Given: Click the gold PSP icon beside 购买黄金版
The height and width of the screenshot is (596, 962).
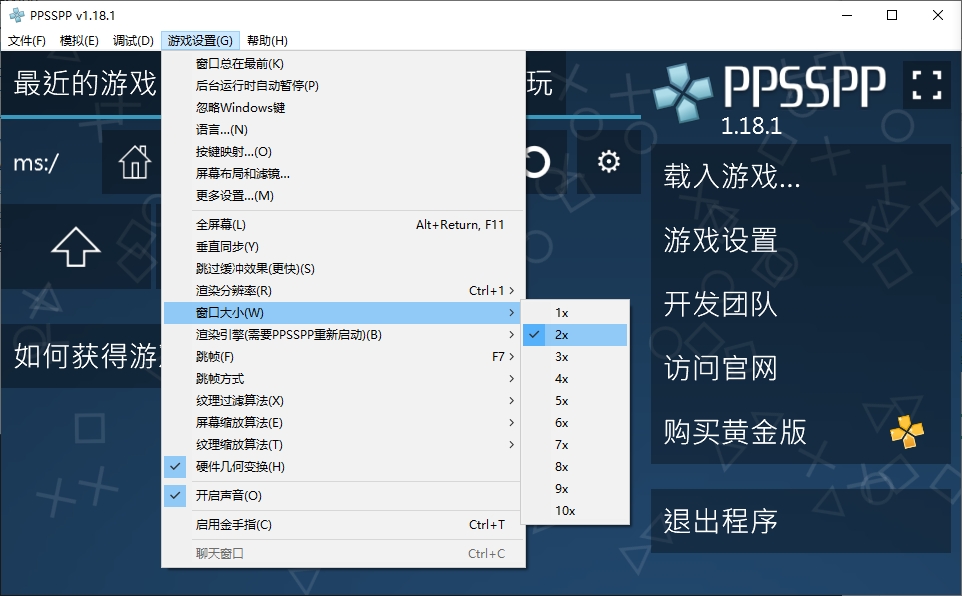Looking at the screenshot, I should pyautogui.click(x=907, y=432).
